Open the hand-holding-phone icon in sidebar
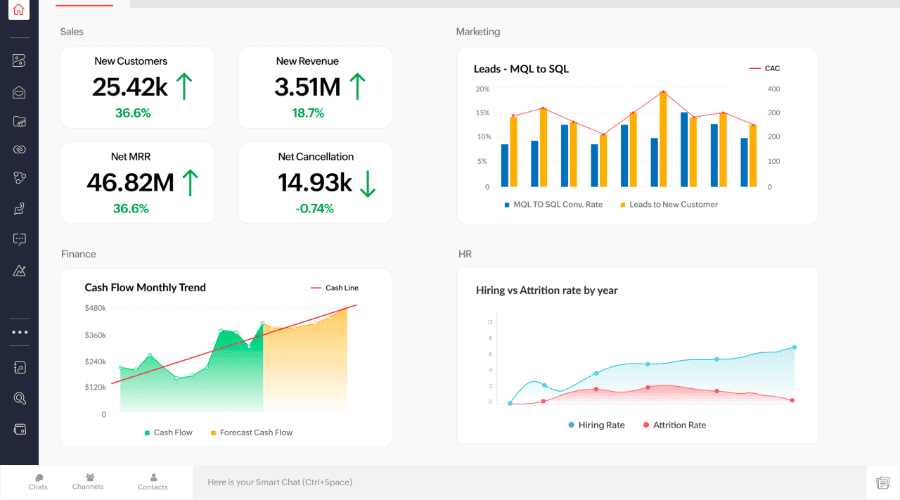The width and height of the screenshot is (900, 500). point(19,208)
